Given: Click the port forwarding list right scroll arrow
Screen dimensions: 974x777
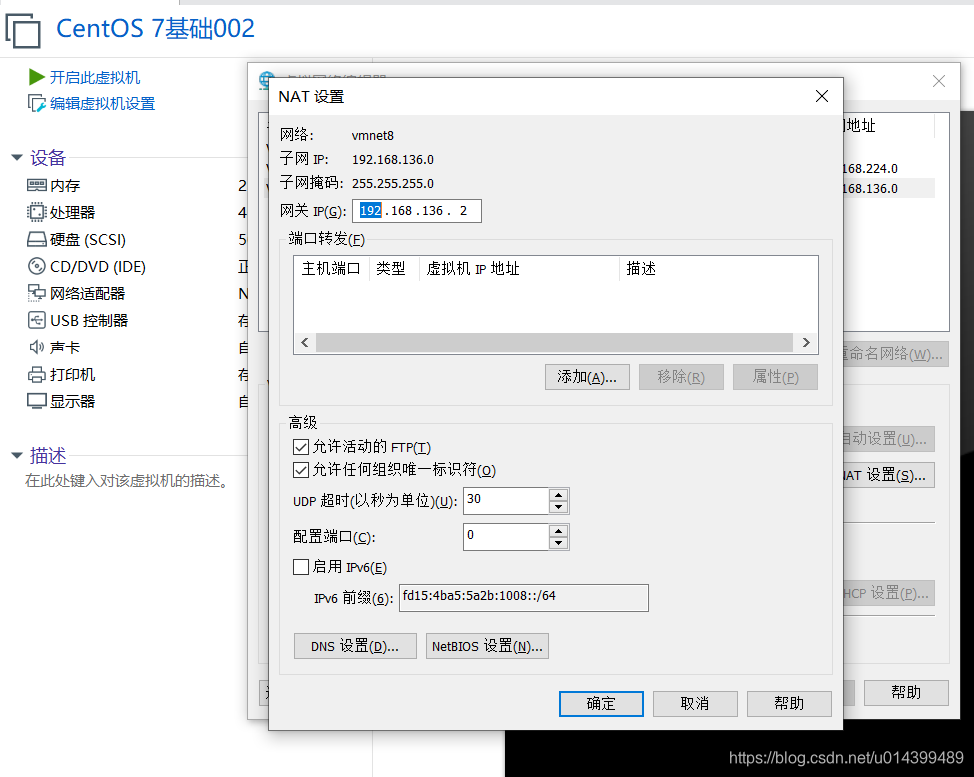Looking at the screenshot, I should (x=806, y=342).
